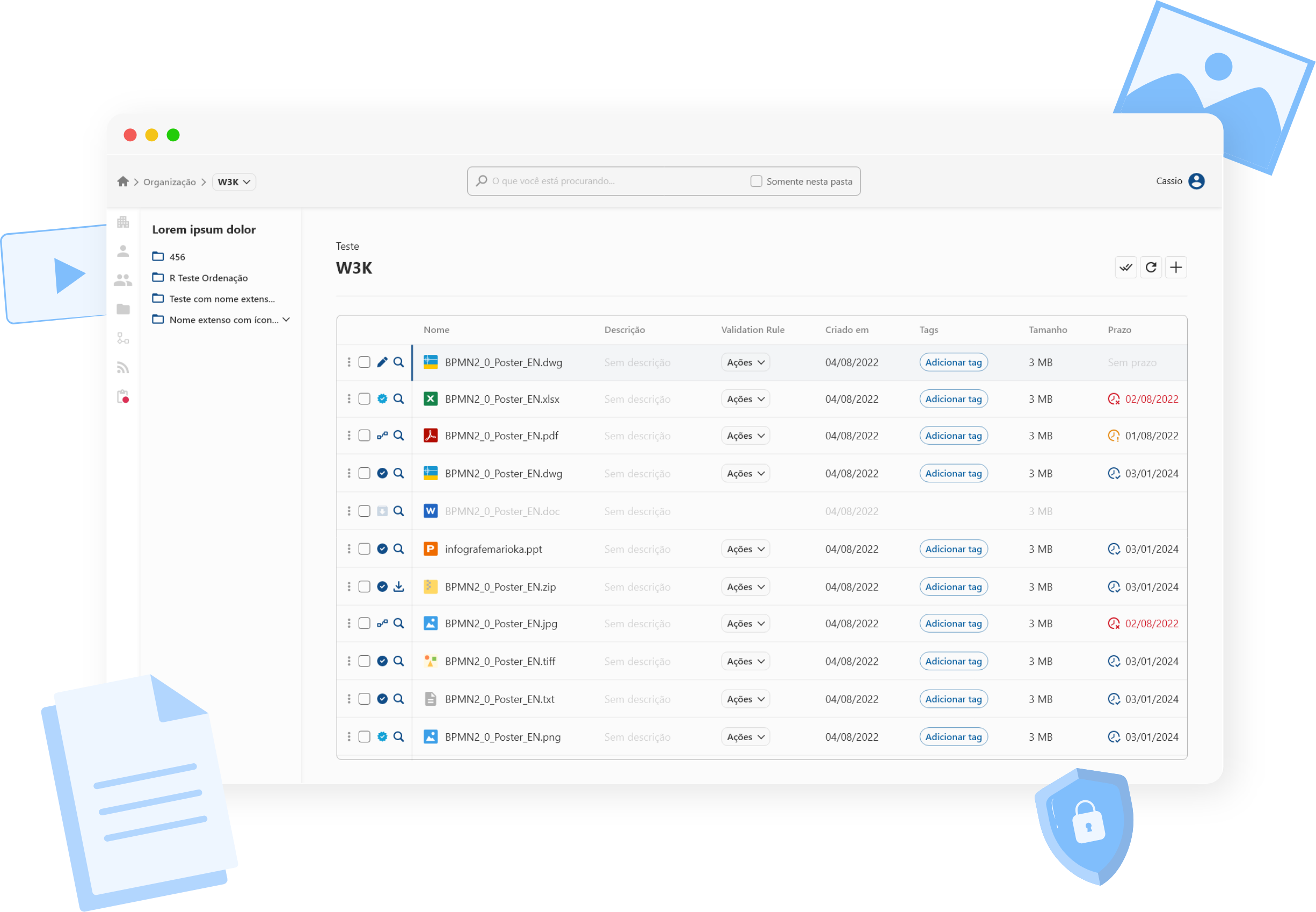This screenshot has width=1316, height=912.
Task: Click the plus button to add file
Action: (1175, 267)
